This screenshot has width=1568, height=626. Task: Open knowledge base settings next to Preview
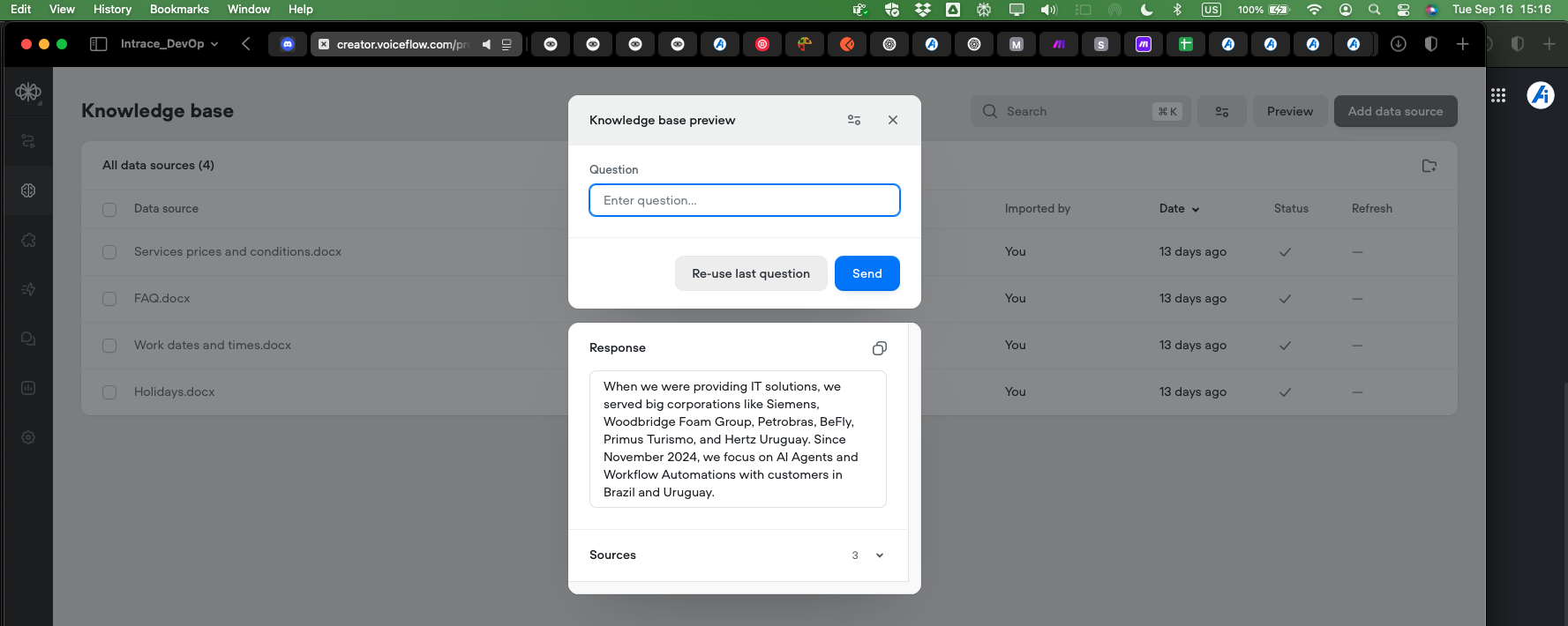click(x=1222, y=111)
